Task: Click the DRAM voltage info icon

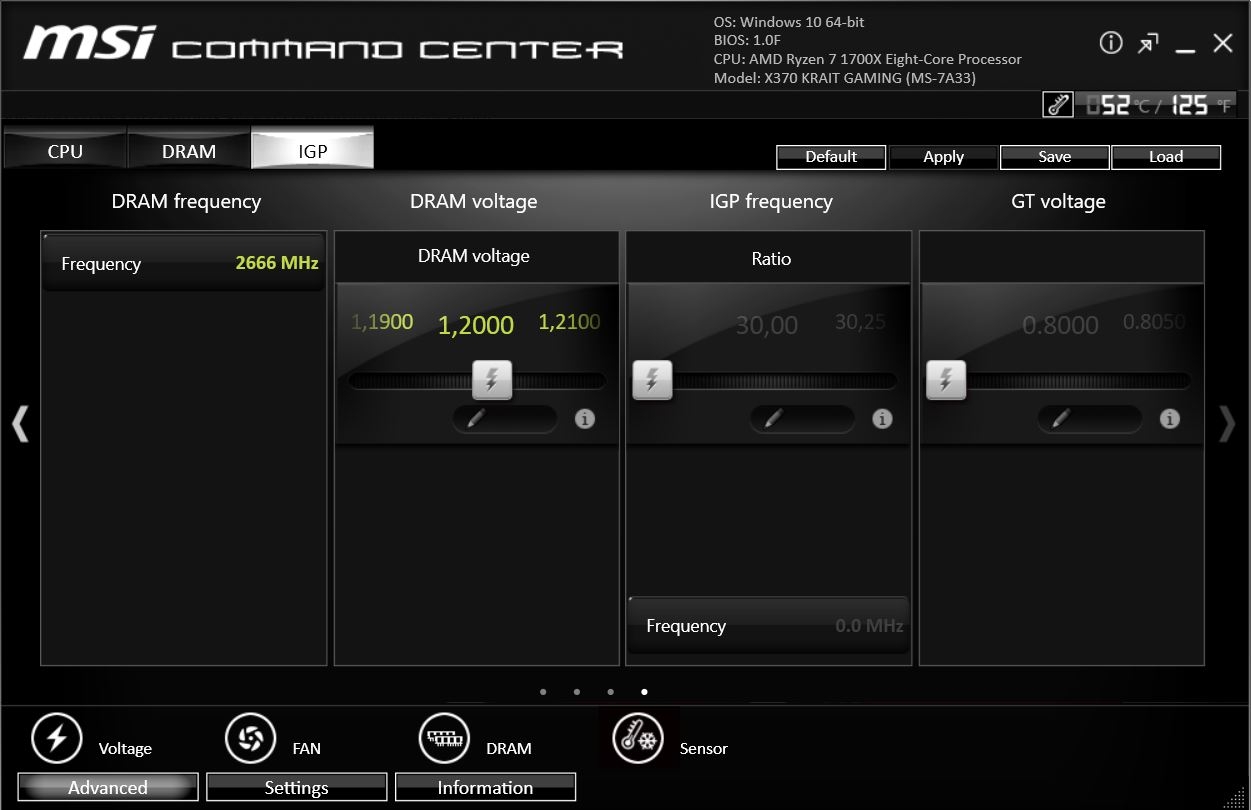Action: click(x=585, y=419)
